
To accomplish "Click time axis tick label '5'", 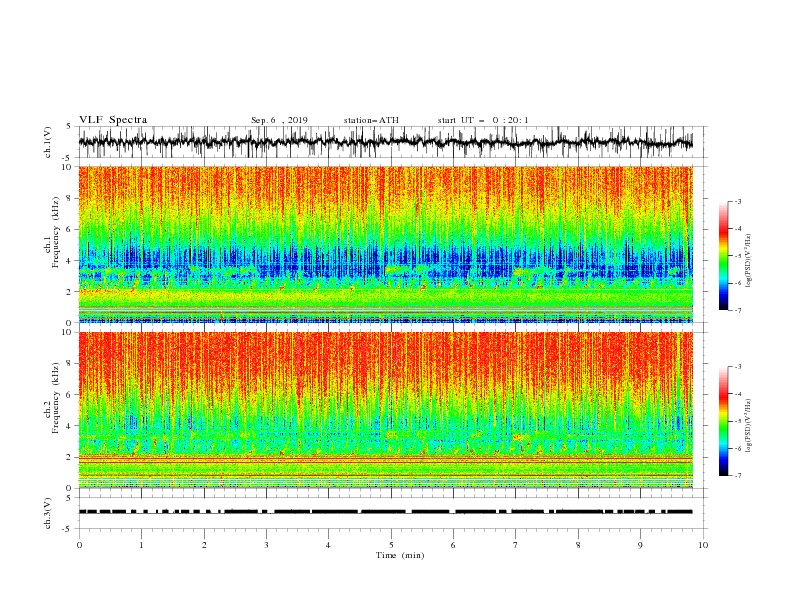I will point(391,545).
